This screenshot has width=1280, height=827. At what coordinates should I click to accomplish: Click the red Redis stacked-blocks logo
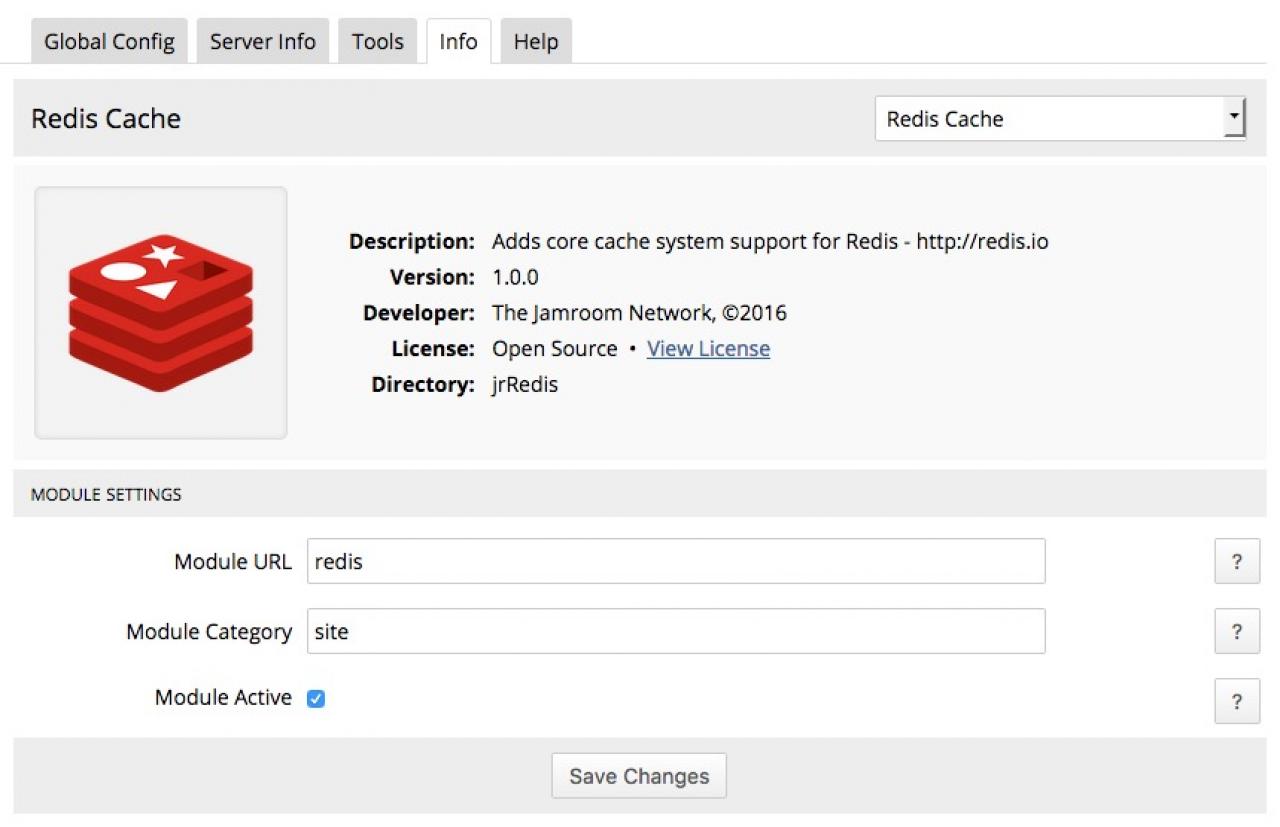click(161, 312)
